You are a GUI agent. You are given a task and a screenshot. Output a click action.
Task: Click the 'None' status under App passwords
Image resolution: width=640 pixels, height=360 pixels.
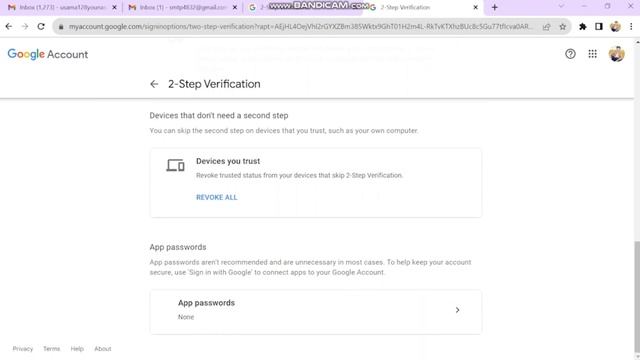click(186, 317)
